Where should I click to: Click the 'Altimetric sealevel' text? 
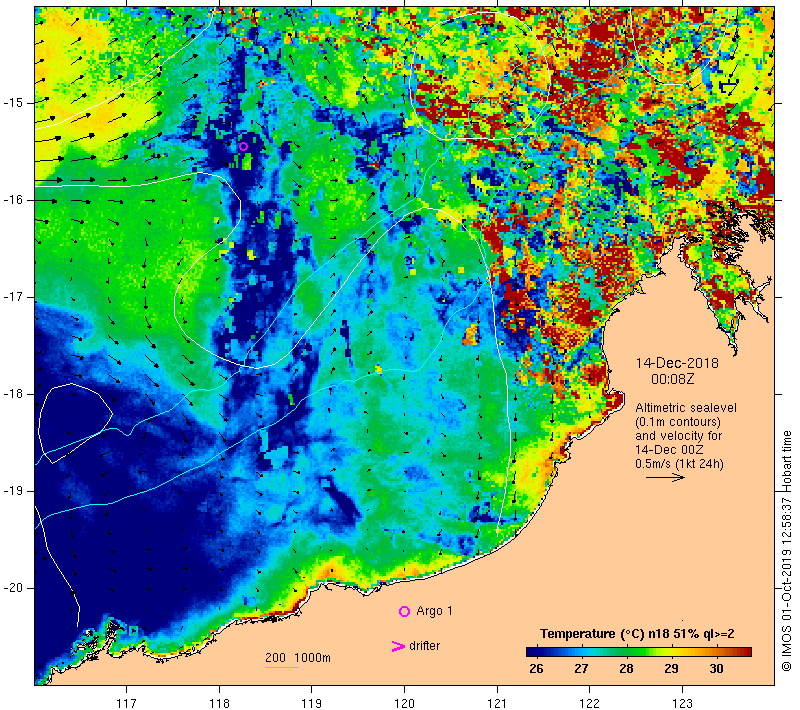click(686, 408)
